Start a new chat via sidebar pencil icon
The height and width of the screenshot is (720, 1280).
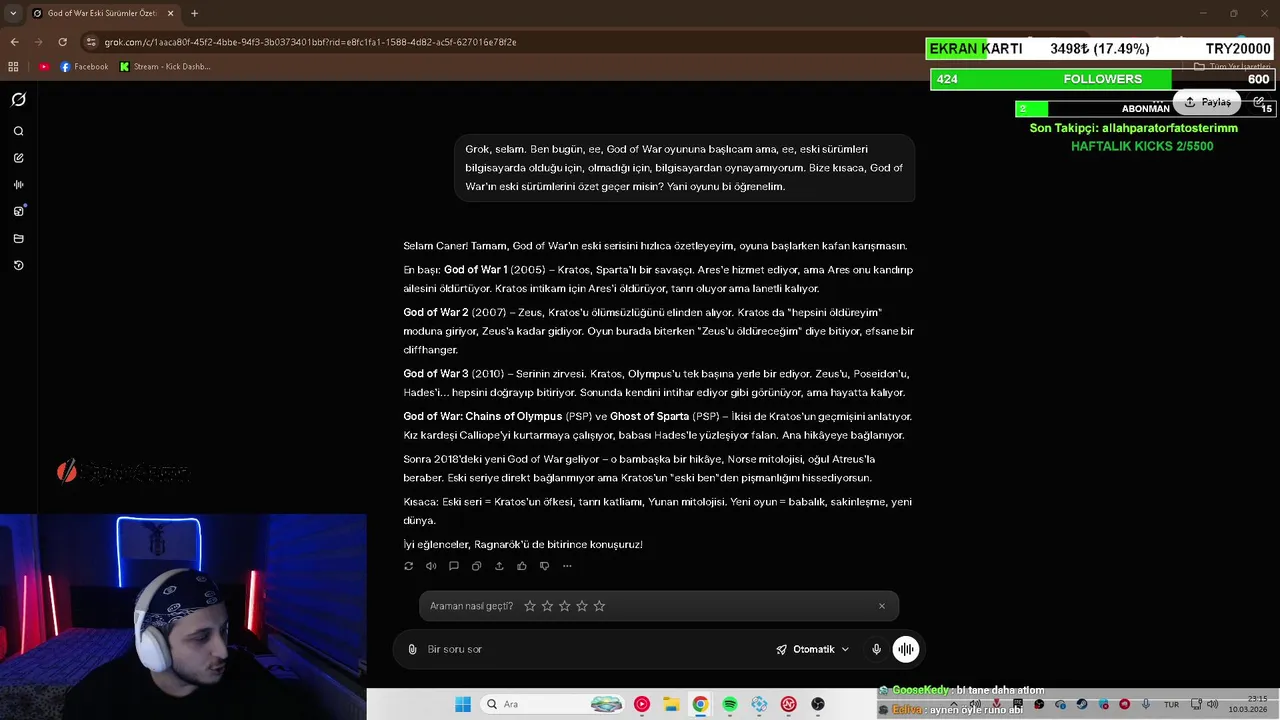click(x=18, y=158)
